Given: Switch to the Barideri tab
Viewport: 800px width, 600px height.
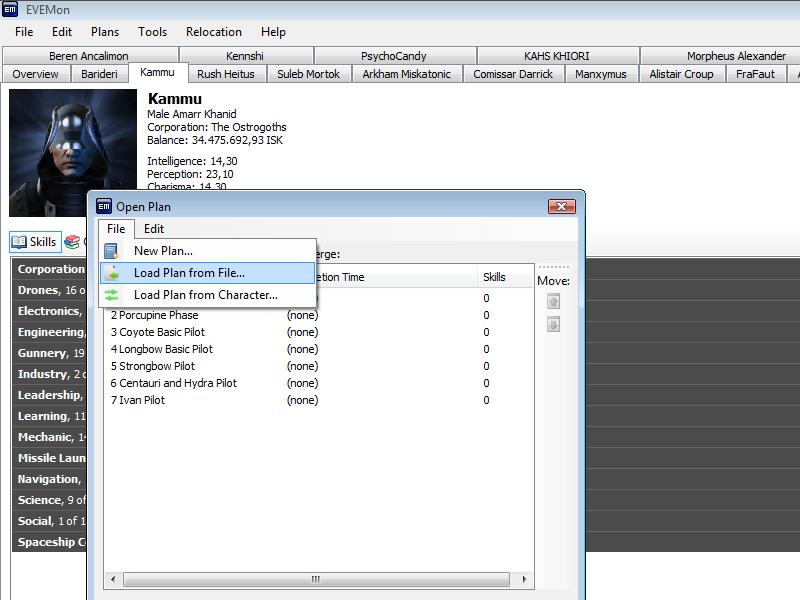Looking at the screenshot, I should click(x=99, y=74).
